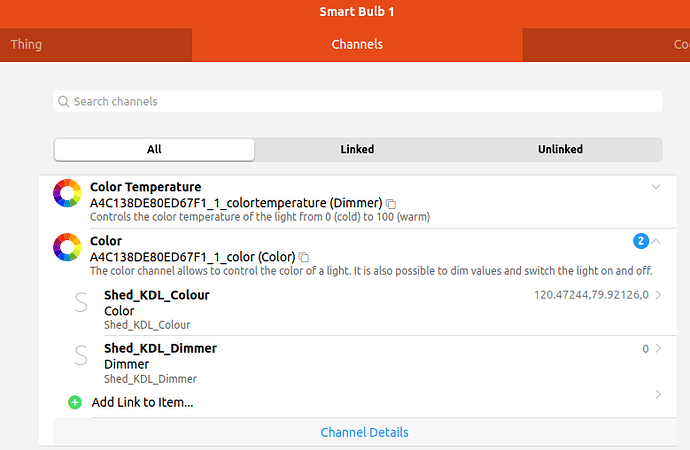The image size is (690, 450).
Task: Click Add Link to Item...
Action: click(x=142, y=402)
